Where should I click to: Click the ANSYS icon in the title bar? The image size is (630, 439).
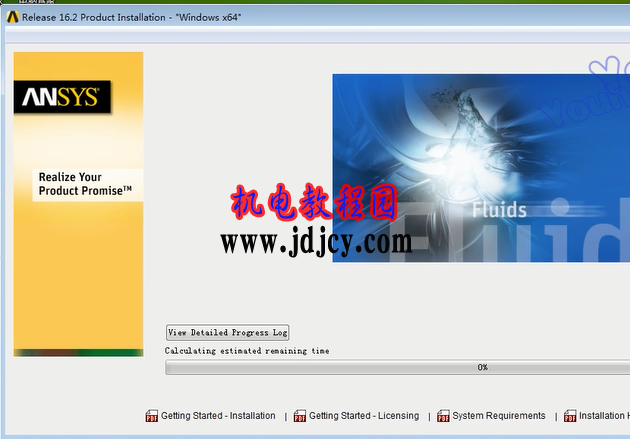coord(12,17)
